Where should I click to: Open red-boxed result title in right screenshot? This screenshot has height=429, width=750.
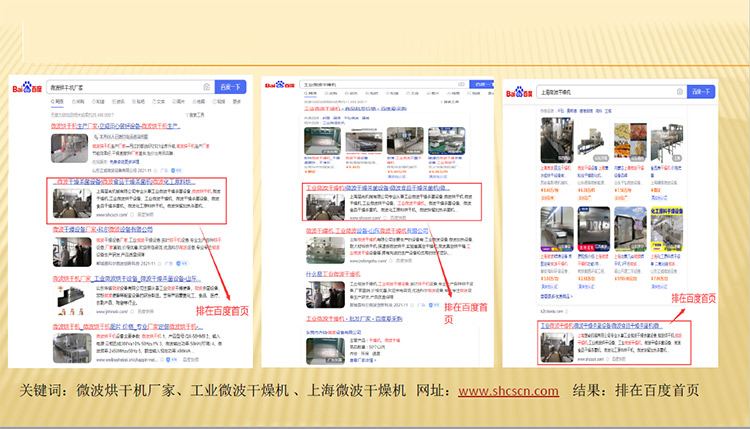(x=600, y=326)
